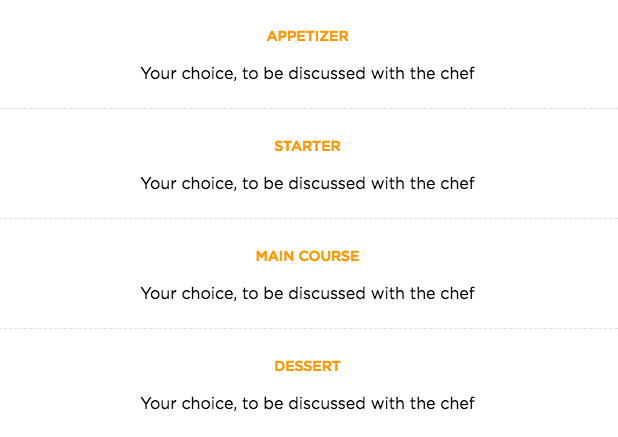This screenshot has height=437, width=618.
Task: Click the dashed divider below the appetizer section
Action: tap(307, 108)
